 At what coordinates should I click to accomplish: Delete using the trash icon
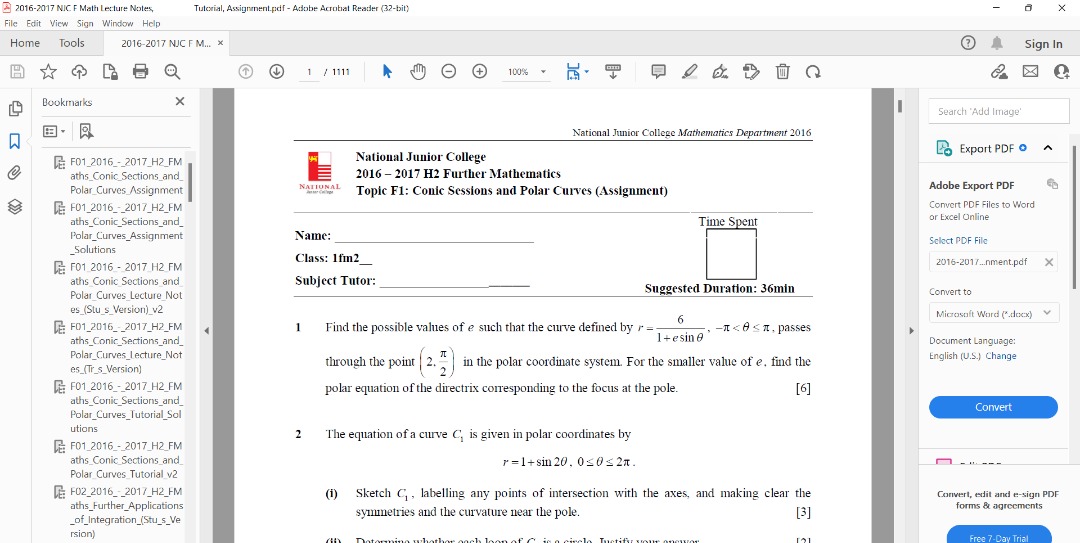(782, 72)
